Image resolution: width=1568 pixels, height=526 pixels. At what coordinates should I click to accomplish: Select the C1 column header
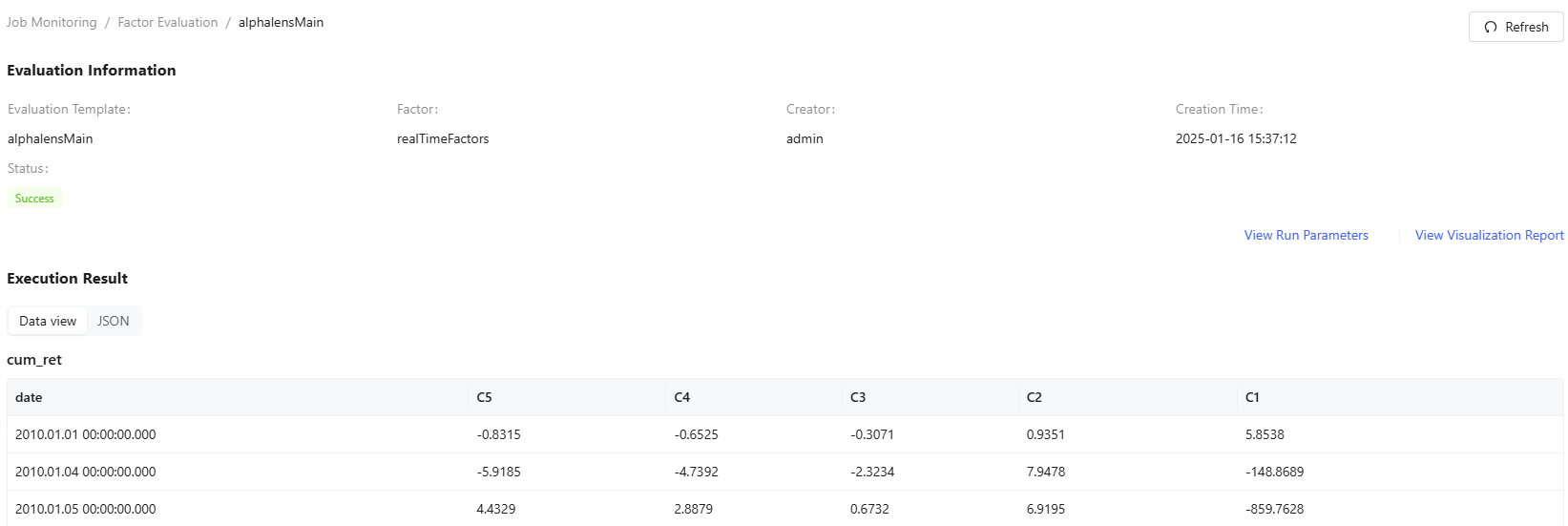1253,397
